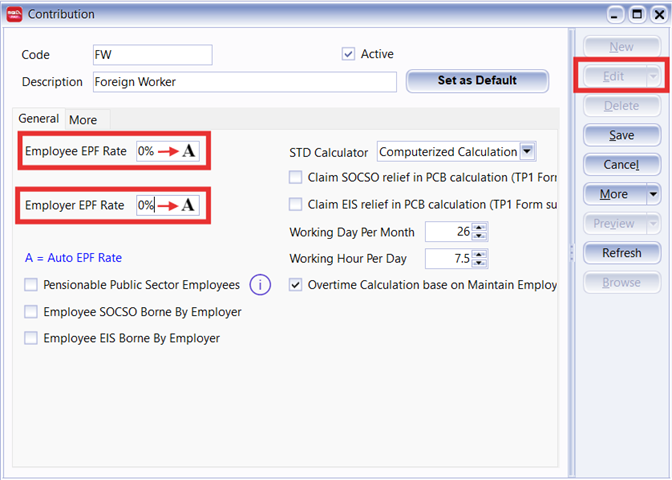Viewport: 672px width, 480px height.
Task: Expand the More button dropdown arrow
Action: pos(653,194)
